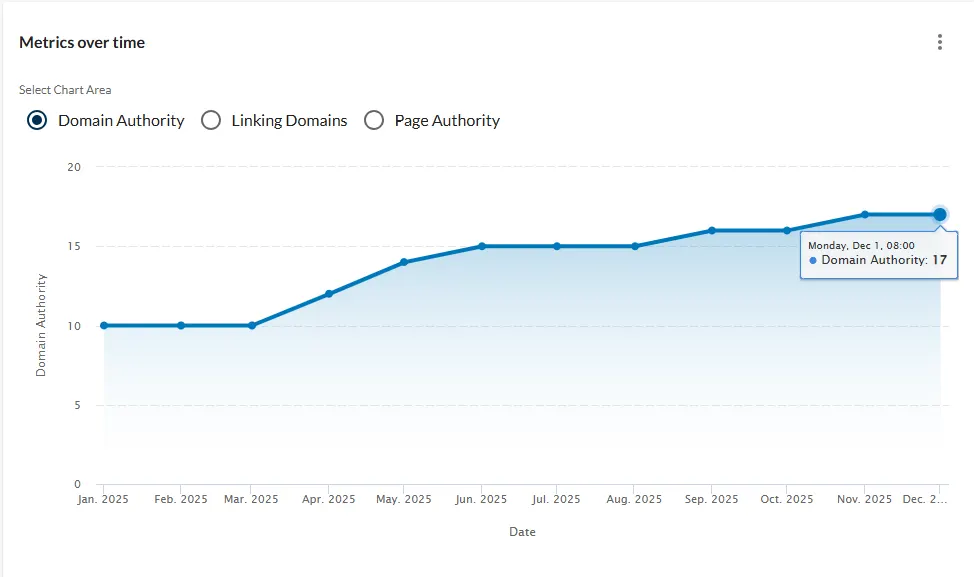
Task: Click the Mar. 2025 data point
Action: coord(252,325)
